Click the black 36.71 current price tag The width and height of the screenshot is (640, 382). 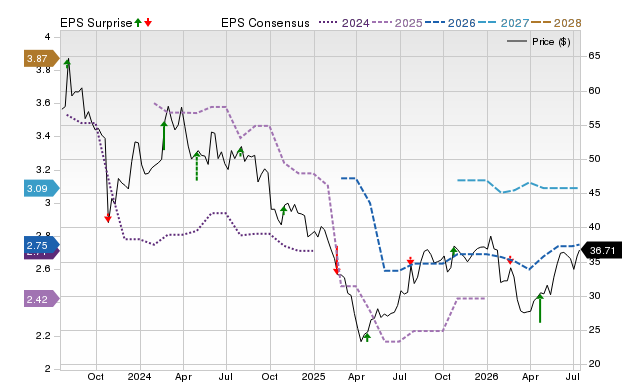[x=601, y=250]
